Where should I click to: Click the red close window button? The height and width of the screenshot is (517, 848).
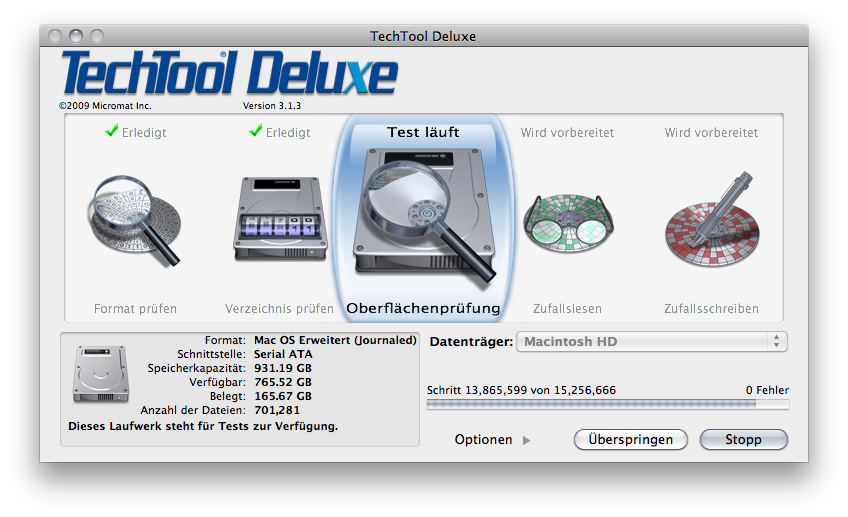pyautogui.click(x=56, y=36)
